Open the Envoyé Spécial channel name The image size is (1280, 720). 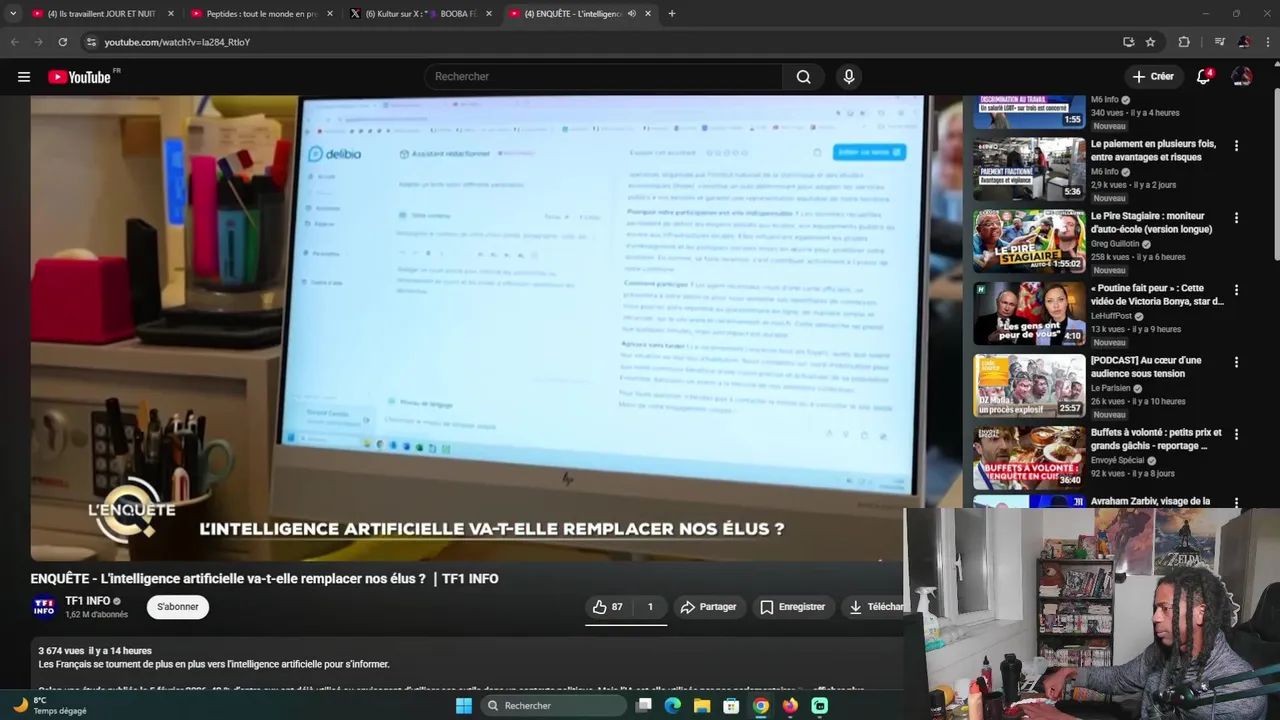point(1117,460)
